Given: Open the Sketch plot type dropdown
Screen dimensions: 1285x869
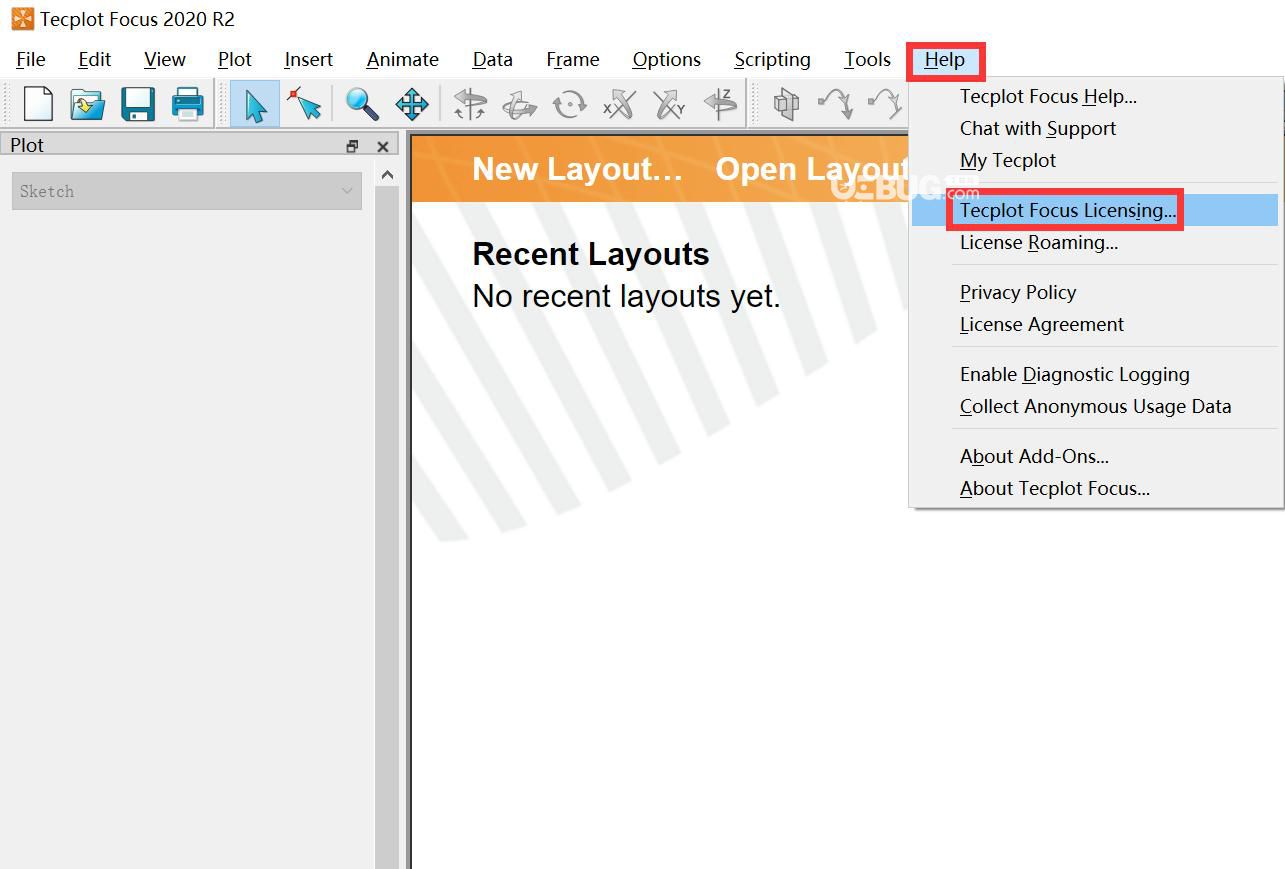Looking at the screenshot, I should [186, 191].
